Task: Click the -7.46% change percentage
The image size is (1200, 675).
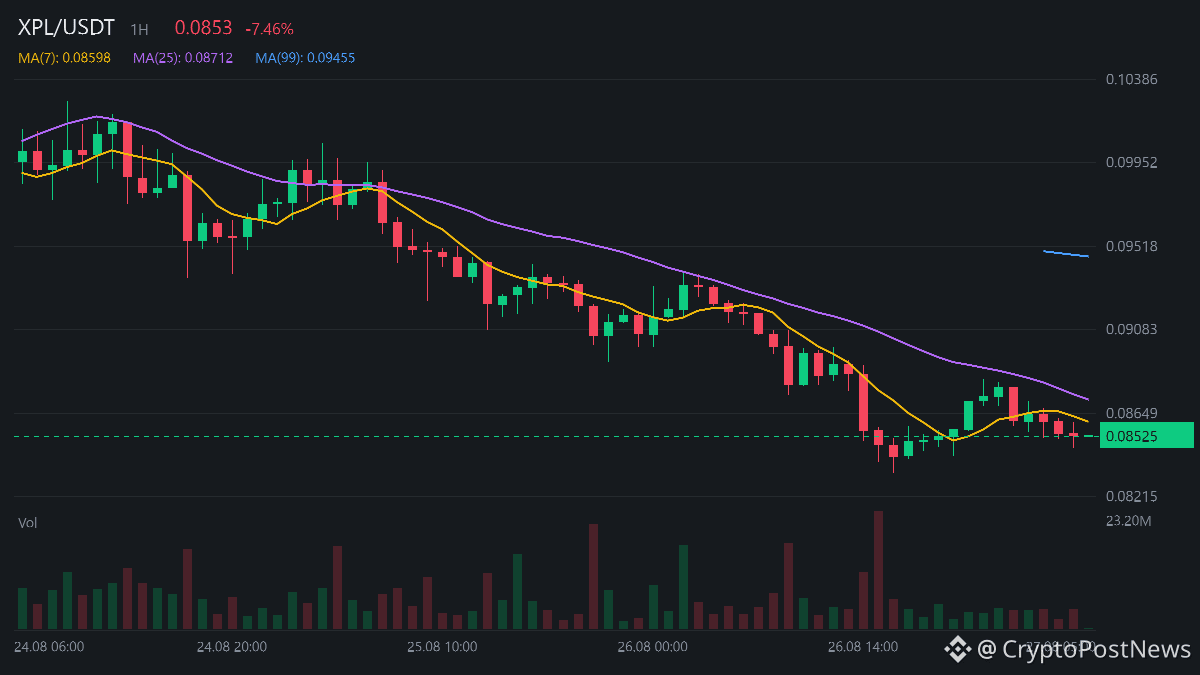Action: tap(269, 29)
